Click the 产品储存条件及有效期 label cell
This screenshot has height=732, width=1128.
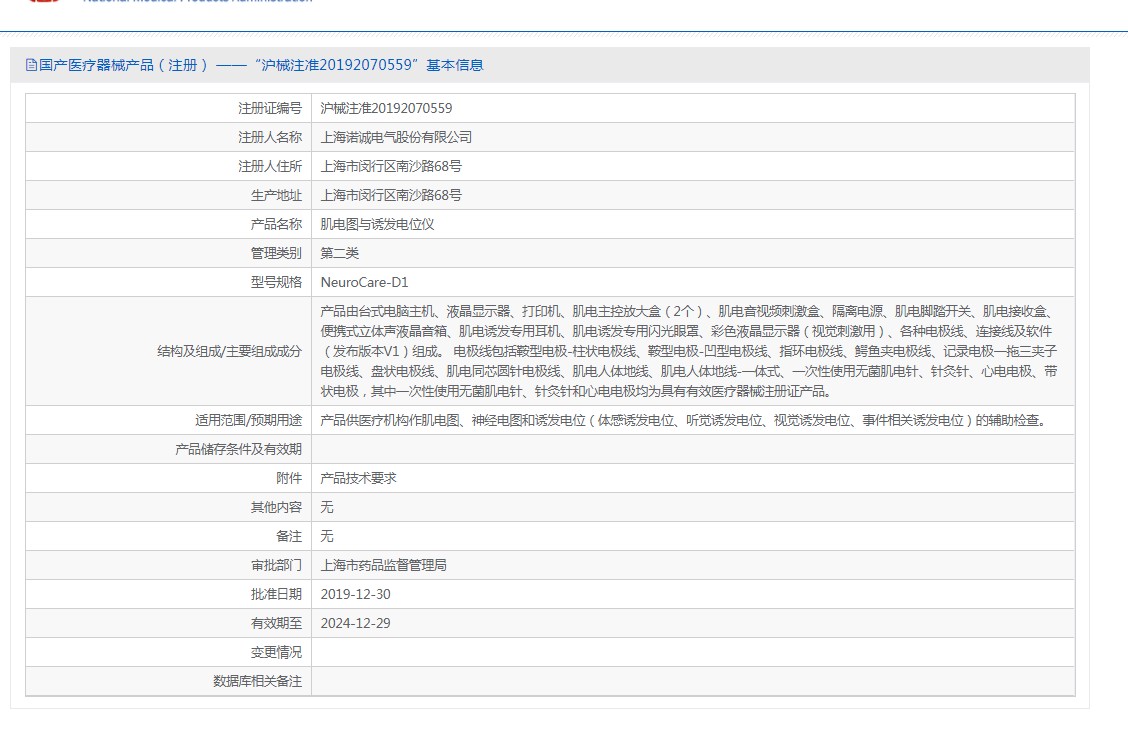(x=168, y=449)
